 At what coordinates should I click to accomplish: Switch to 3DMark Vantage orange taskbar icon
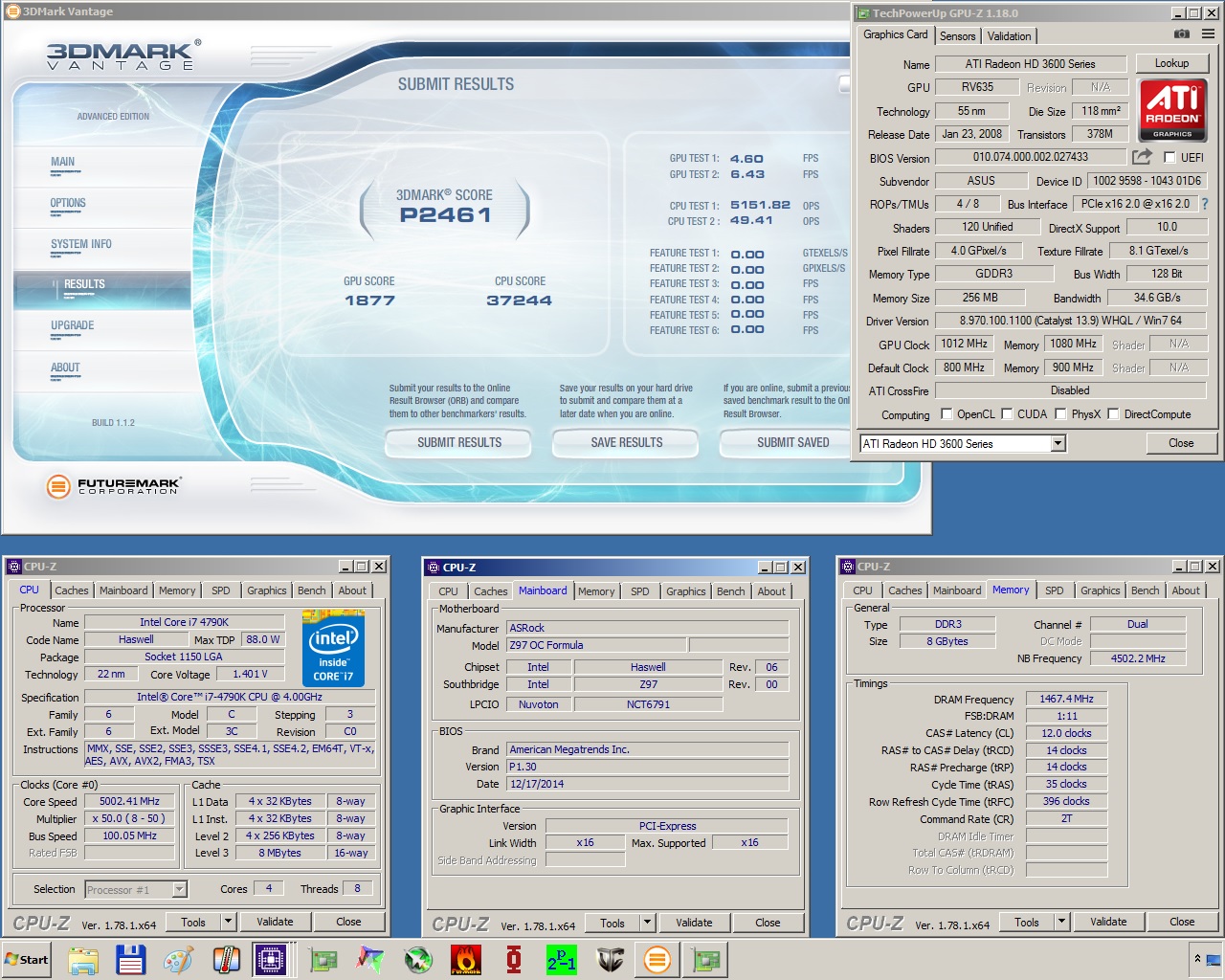657,960
